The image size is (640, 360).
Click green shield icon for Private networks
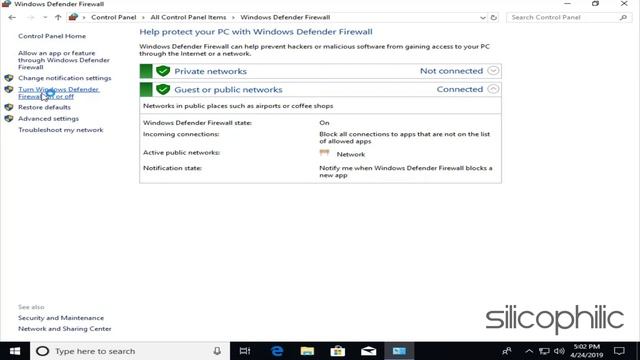pos(163,71)
